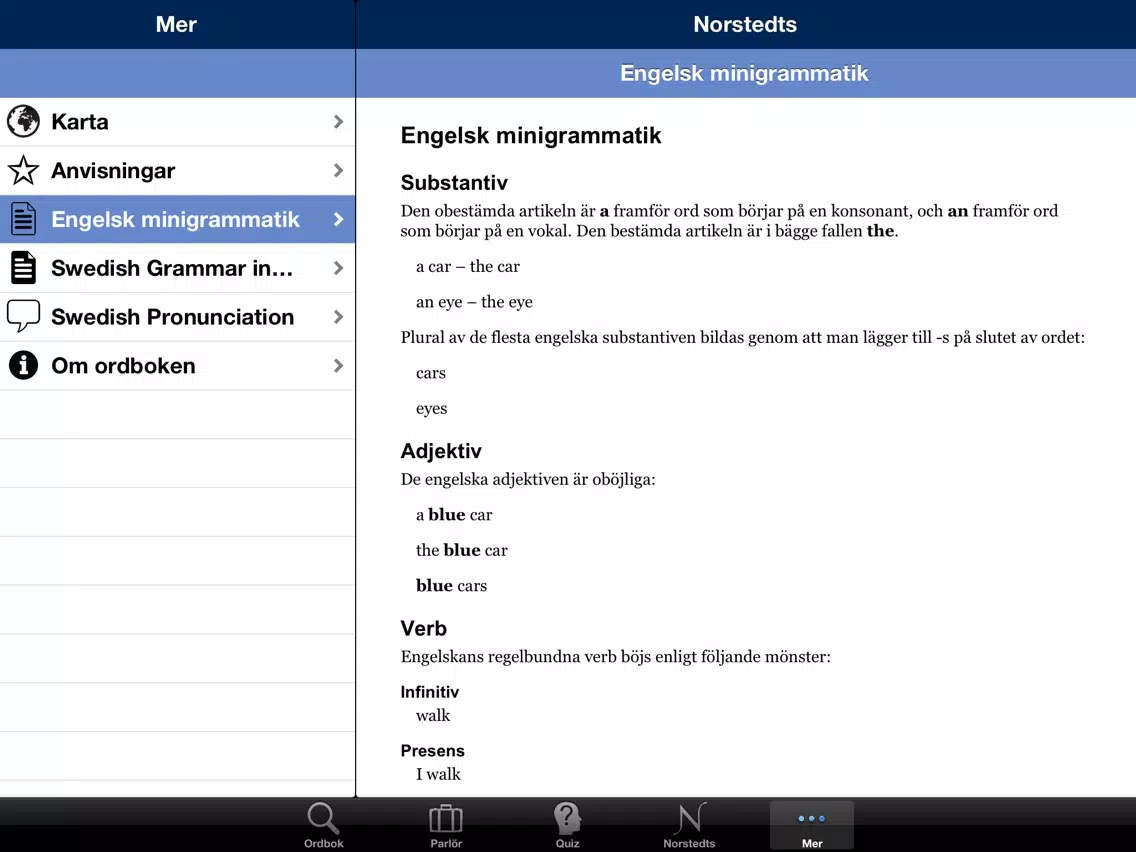
Task: Click the example 'blue cars'
Action: [451, 585]
